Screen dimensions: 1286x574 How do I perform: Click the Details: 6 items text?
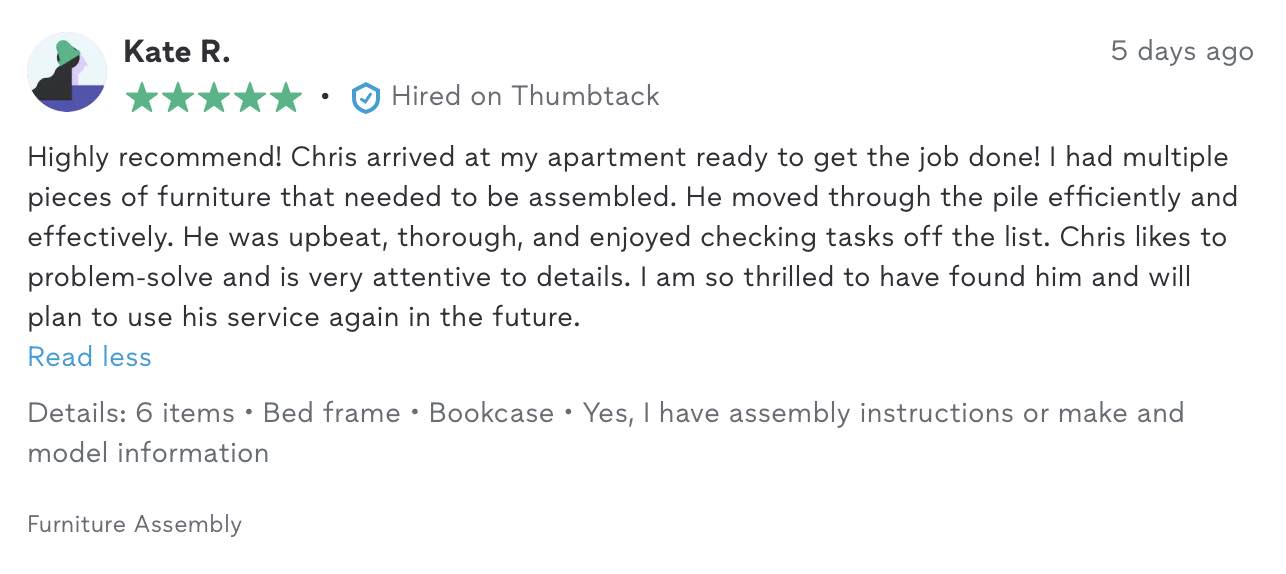tap(131, 413)
